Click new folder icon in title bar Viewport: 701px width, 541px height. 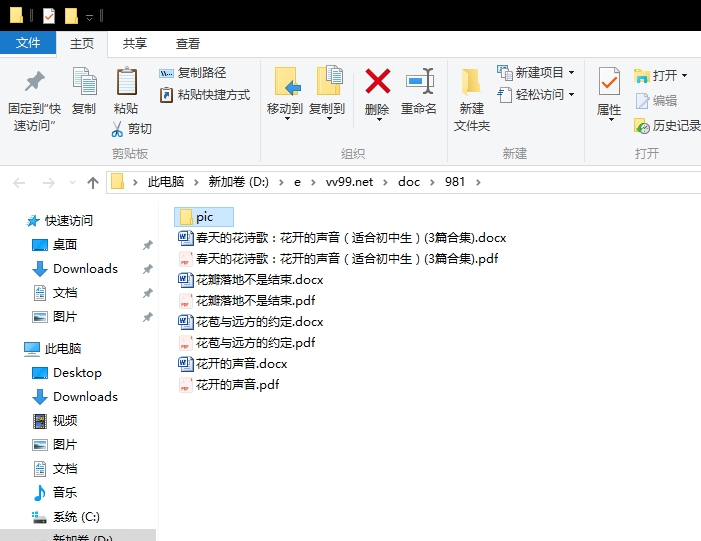(71, 16)
